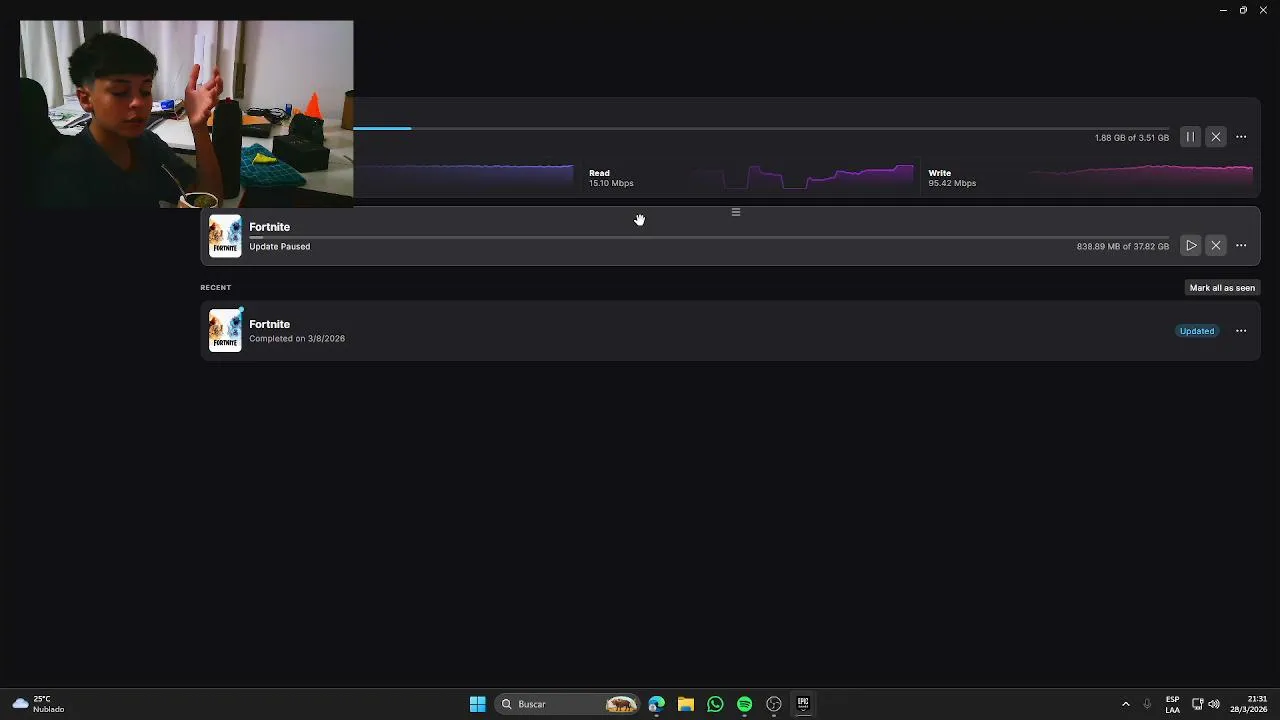The width and height of the screenshot is (1280, 720).
Task: Click the network tray icon
Action: [x=1197, y=704]
